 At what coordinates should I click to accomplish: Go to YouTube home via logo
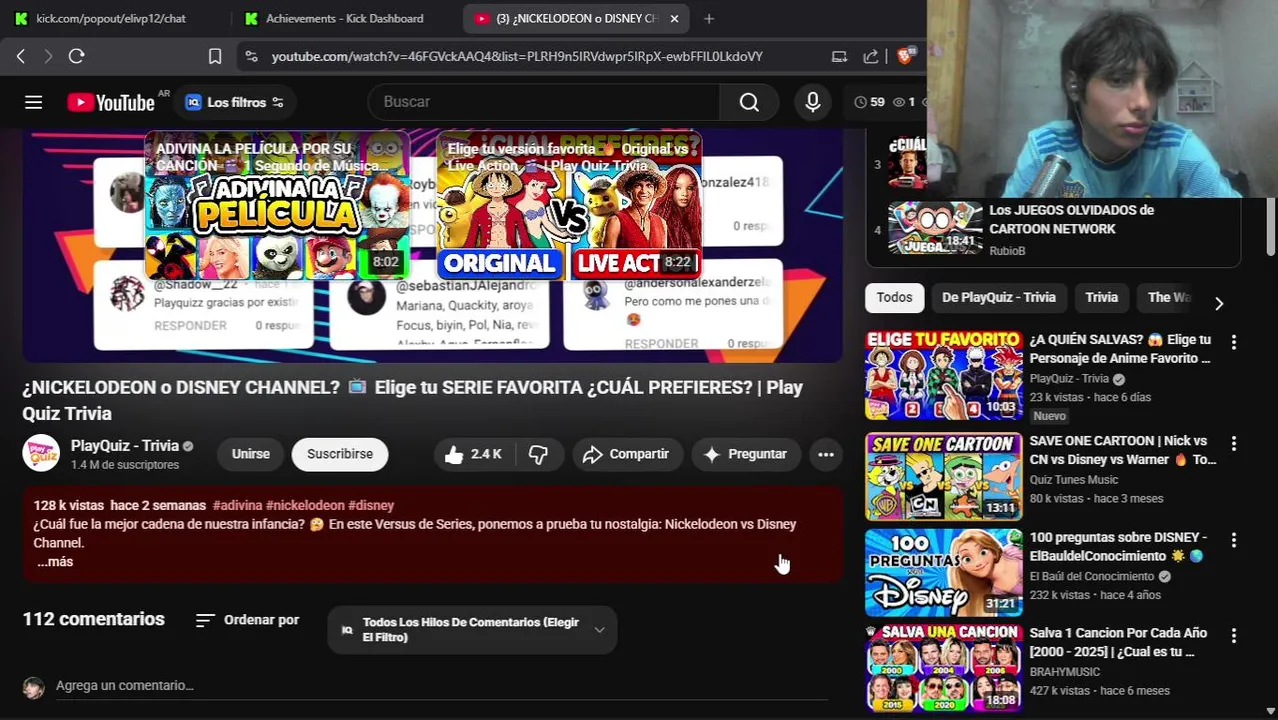pyautogui.click(x=111, y=102)
